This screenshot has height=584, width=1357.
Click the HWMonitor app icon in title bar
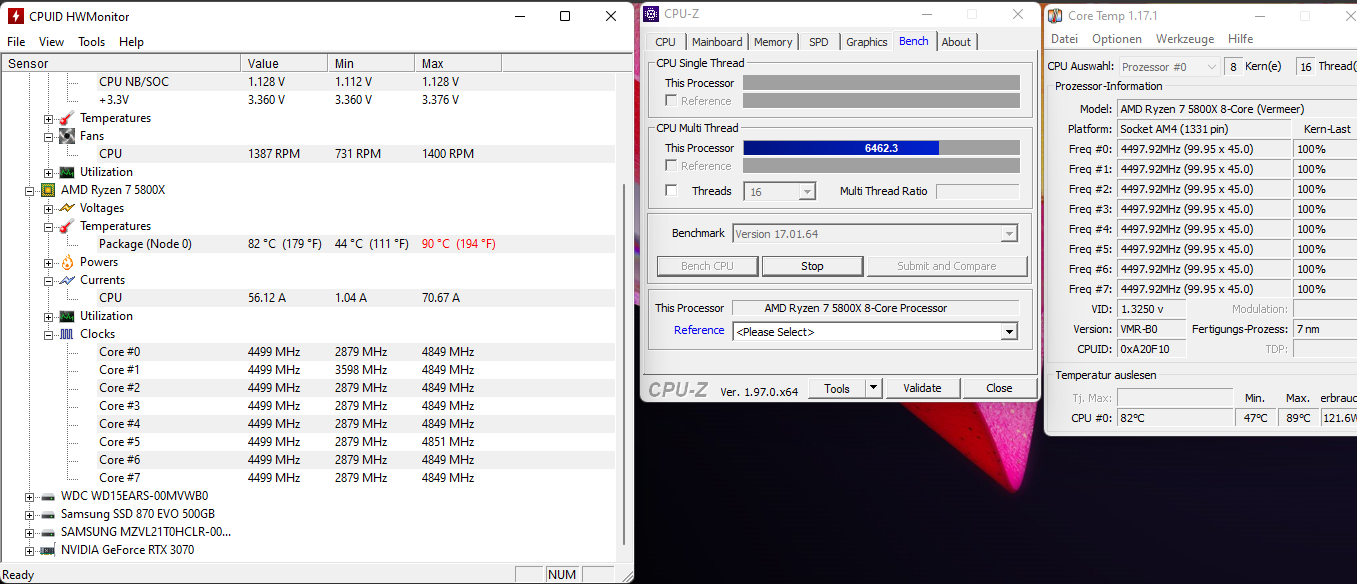click(x=14, y=16)
